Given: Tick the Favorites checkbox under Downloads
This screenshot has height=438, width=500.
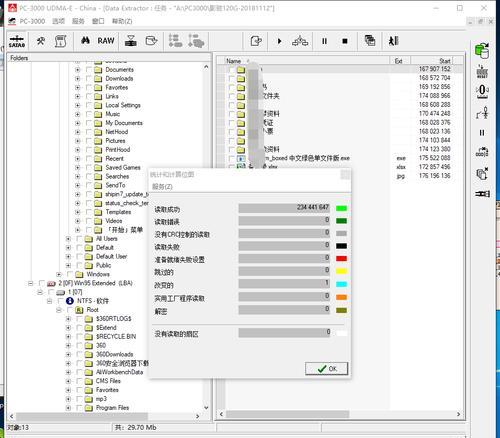Looking at the screenshot, I should coord(89,88).
